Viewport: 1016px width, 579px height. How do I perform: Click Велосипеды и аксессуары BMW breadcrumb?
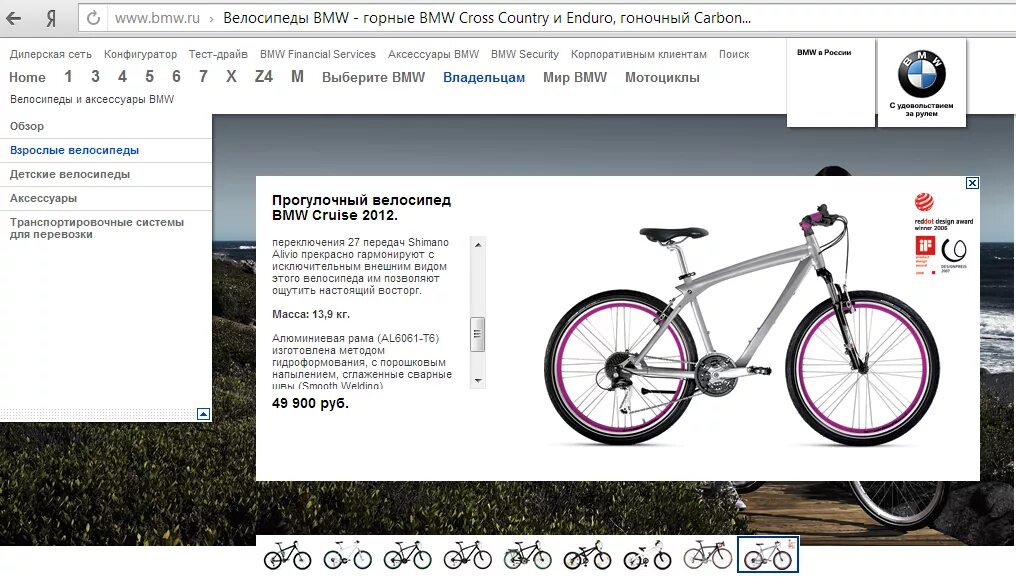click(92, 99)
